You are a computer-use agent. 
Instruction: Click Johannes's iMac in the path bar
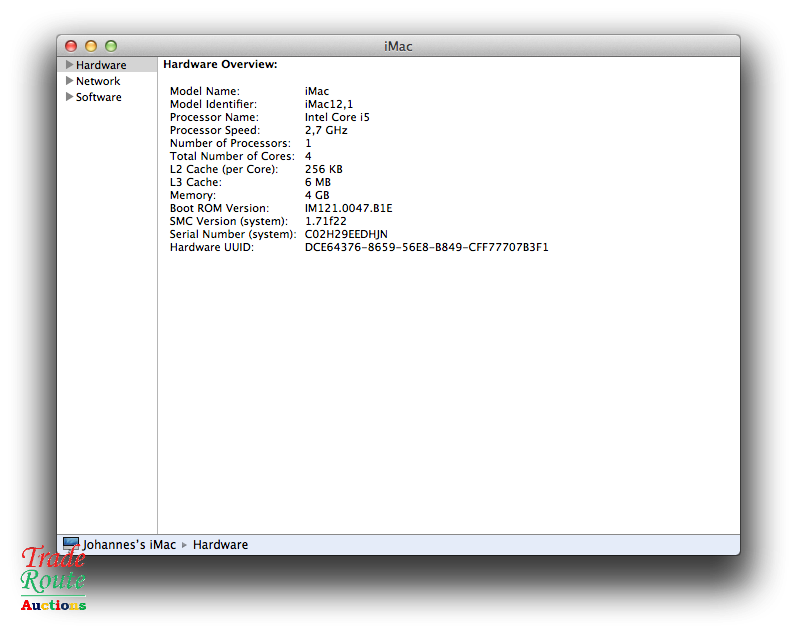129,545
